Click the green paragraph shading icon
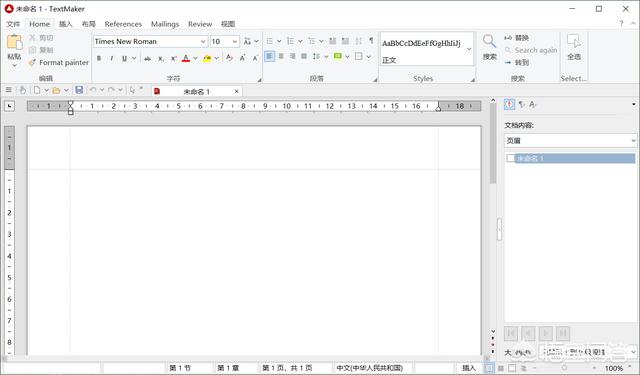The image size is (640, 375). [338, 56]
